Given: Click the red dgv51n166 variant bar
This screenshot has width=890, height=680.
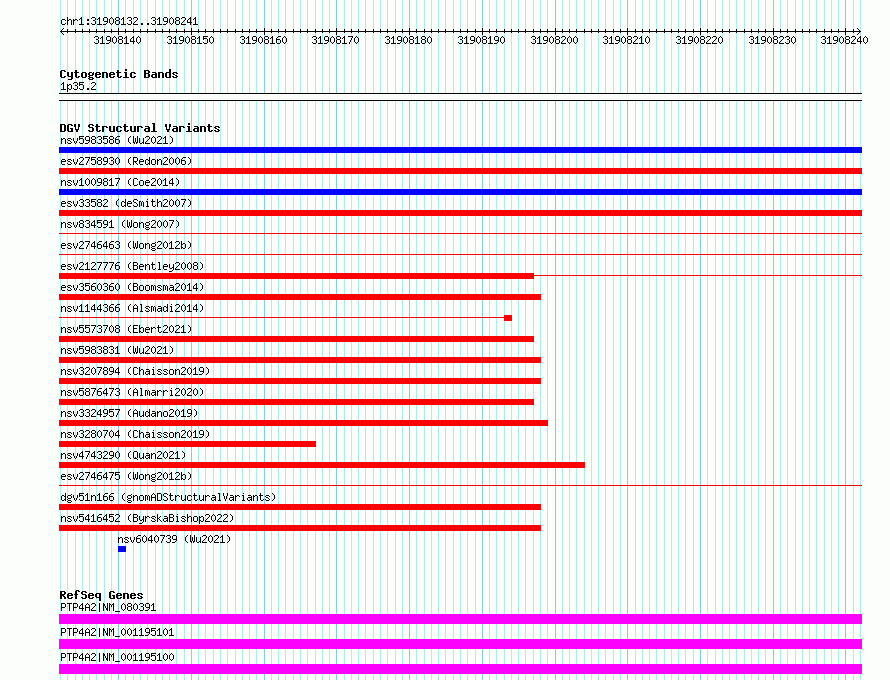Looking at the screenshot, I should tap(300, 507).
